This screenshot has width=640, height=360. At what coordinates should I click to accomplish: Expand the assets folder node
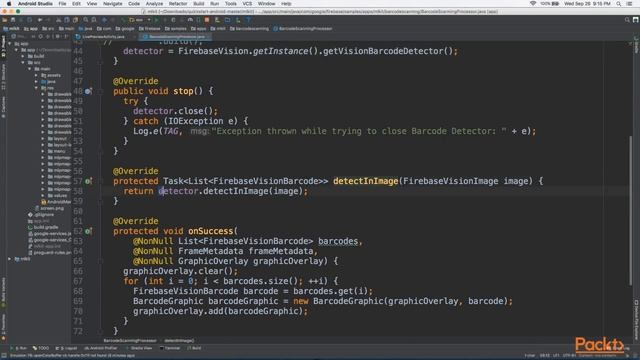click(36, 75)
